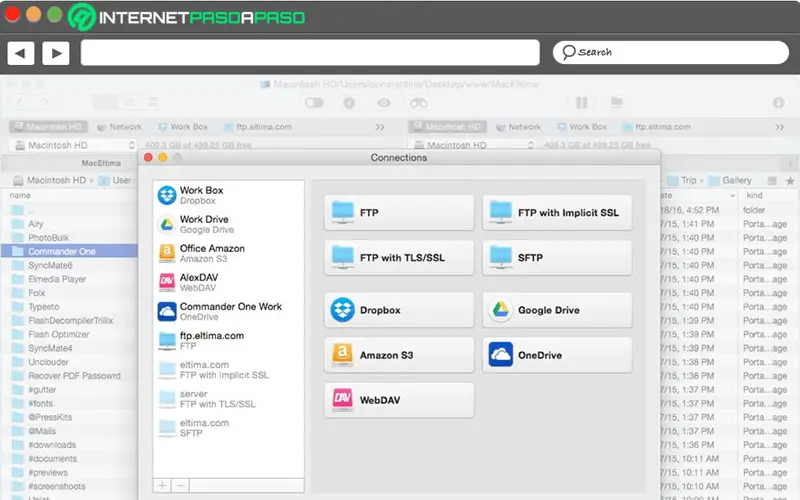Click the info icon next to the toggle
Image resolution: width=800 pixels, height=500 pixels.
tap(349, 103)
